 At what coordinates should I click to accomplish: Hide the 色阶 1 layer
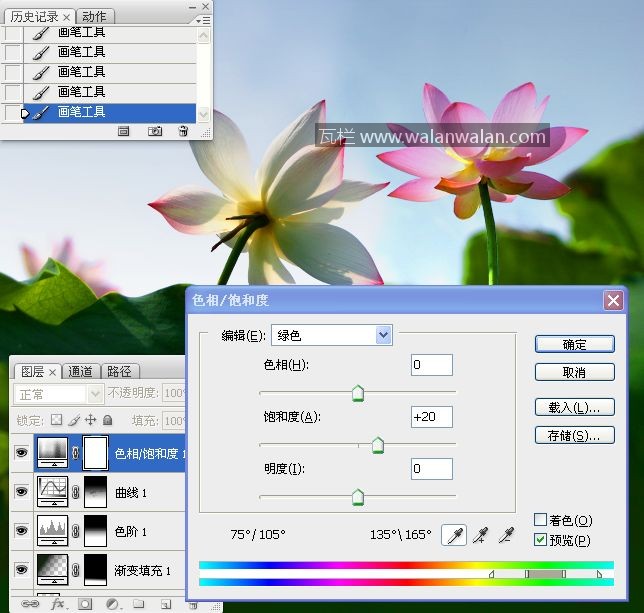tap(21, 531)
